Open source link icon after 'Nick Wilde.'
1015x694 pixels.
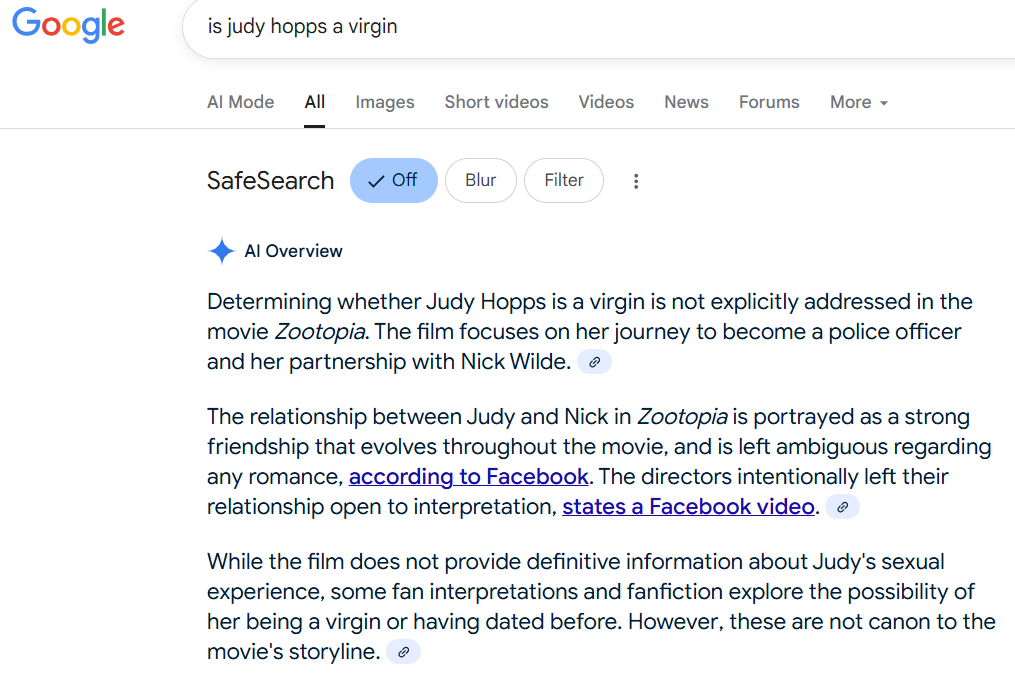point(594,362)
